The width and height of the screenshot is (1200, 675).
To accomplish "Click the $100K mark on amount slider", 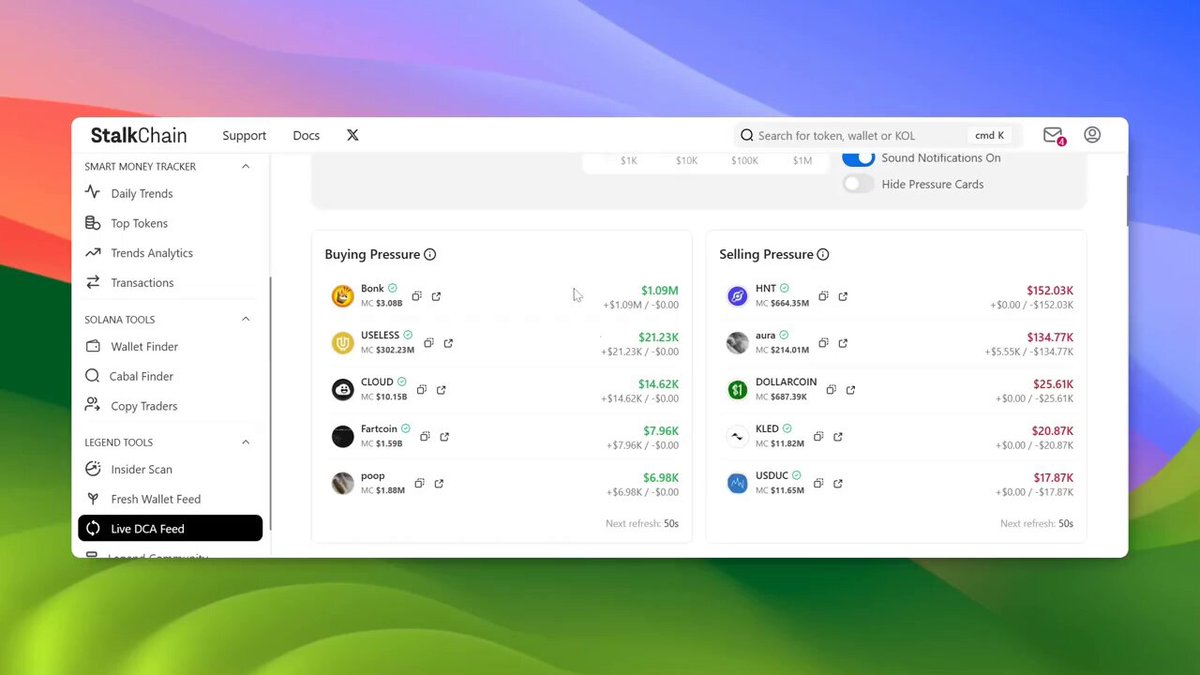I will (745, 160).
